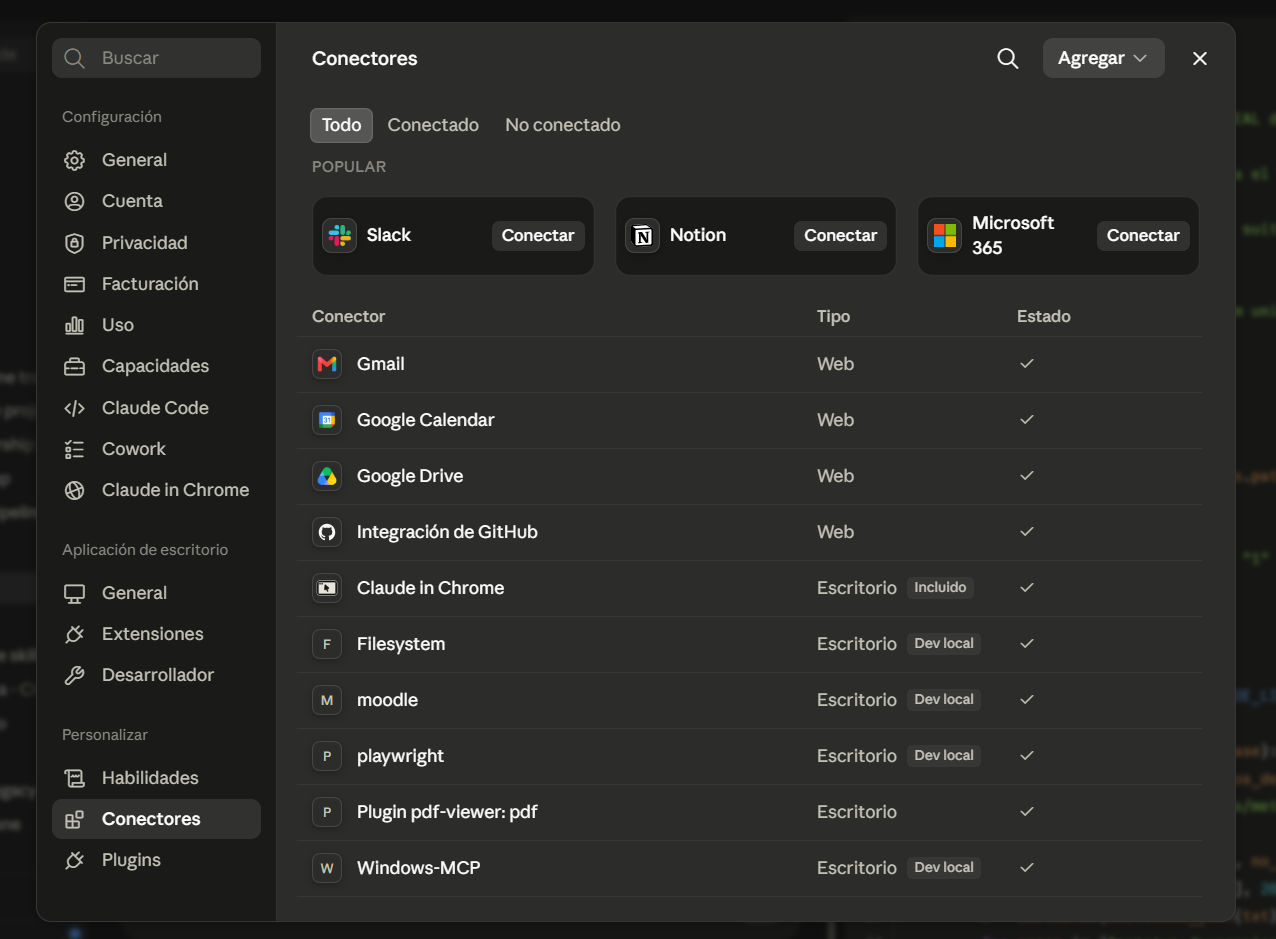Open the sidebar General gear settings
Screen dimensions: 1276x939
[x=156, y=160]
